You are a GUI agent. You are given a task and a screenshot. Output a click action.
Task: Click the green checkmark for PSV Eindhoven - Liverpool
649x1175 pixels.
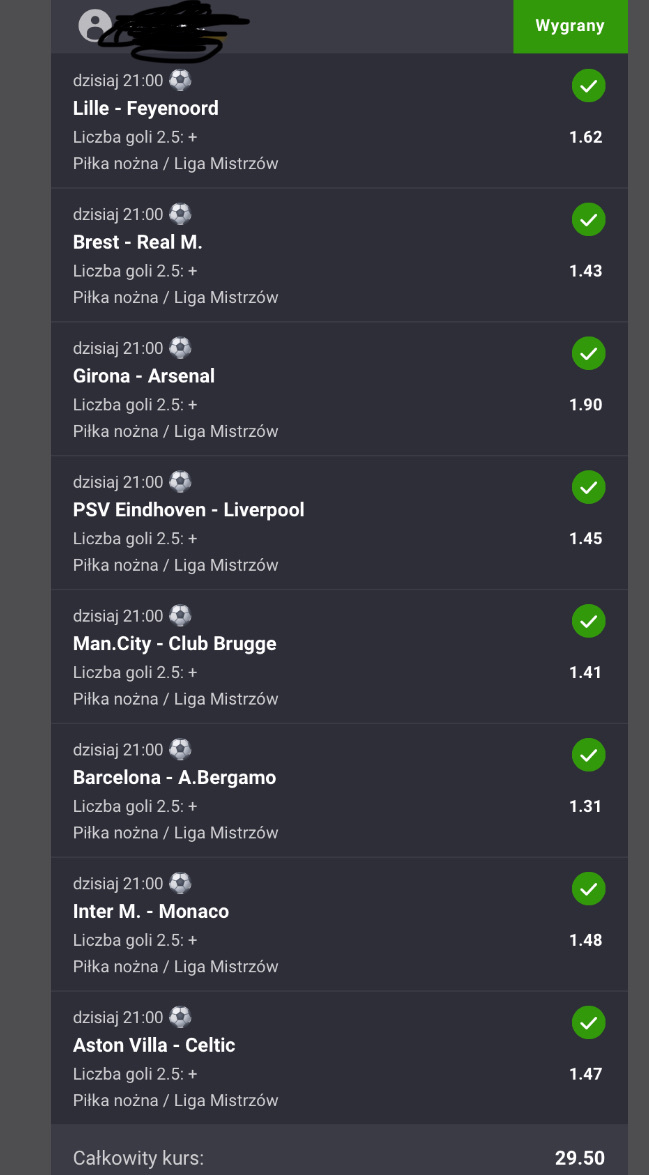[x=588, y=488]
